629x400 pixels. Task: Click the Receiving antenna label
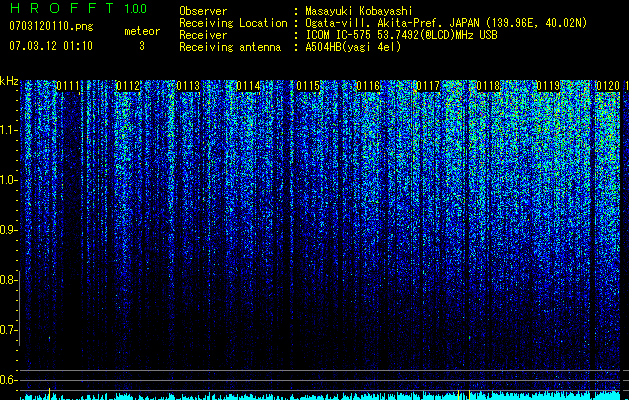click(230, 47)
